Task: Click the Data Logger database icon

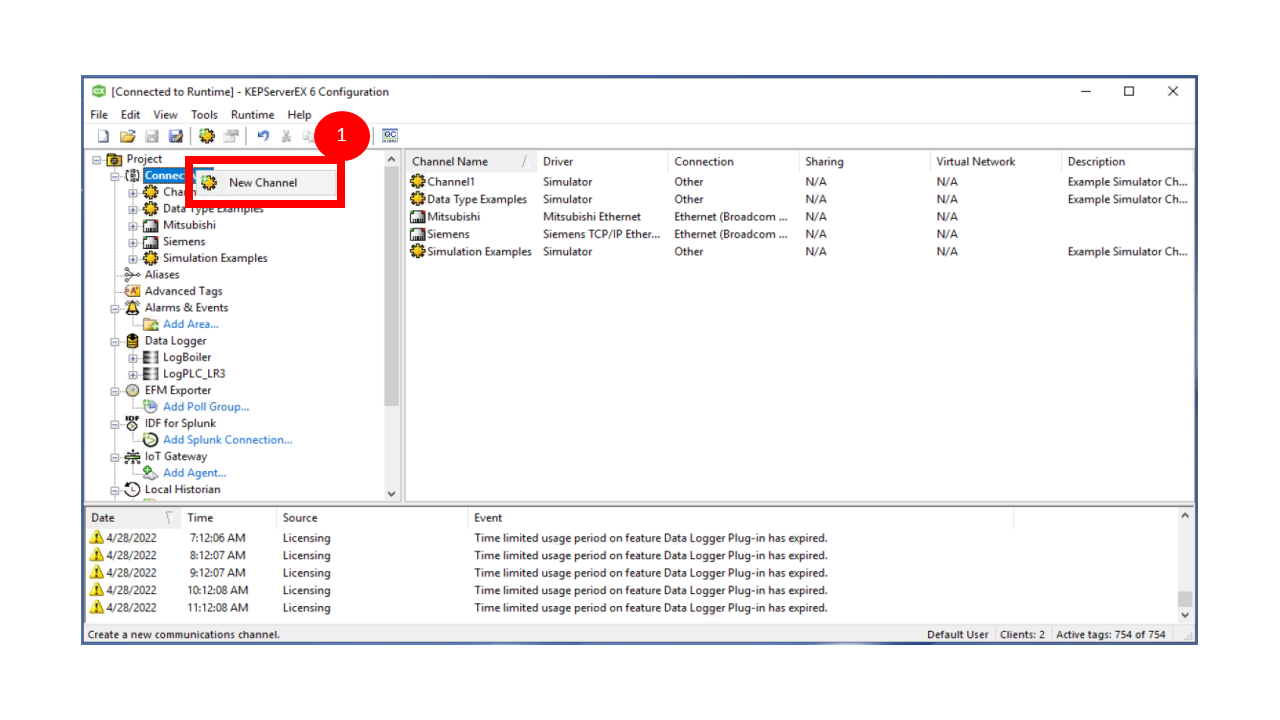Action: pos(133,341)
